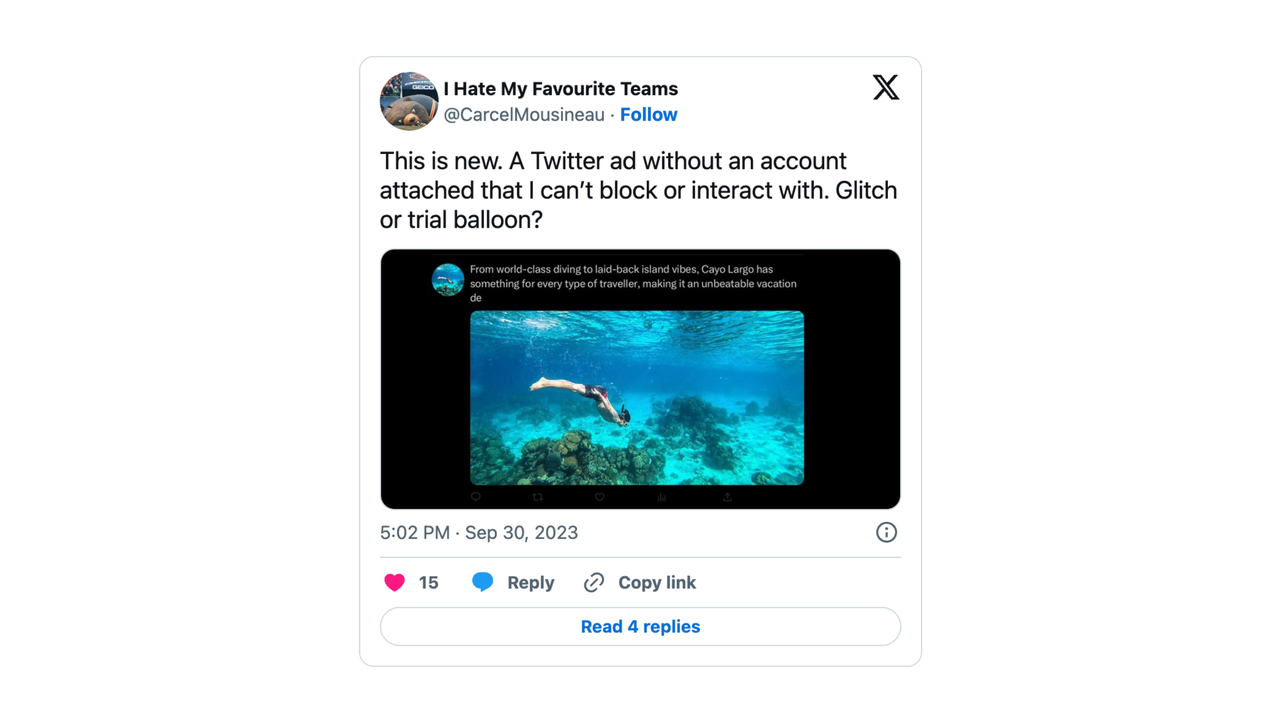Like the tweet with the pink heart
The width and height of the screenshot is (1280, 720).
coord(395,582)
